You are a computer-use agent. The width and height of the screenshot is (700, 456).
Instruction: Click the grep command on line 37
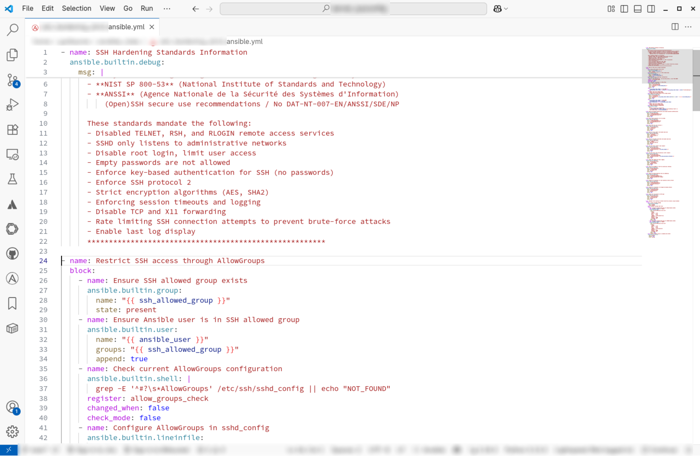tap(243, 389)
